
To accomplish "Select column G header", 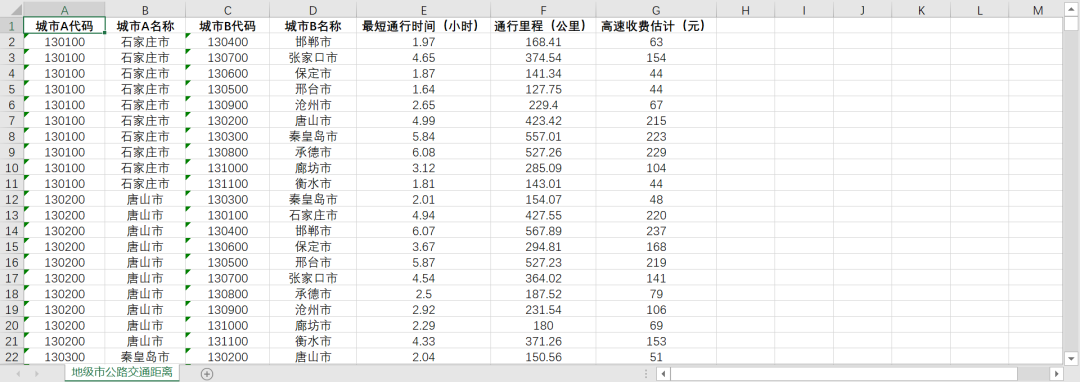I will [656, 10].
